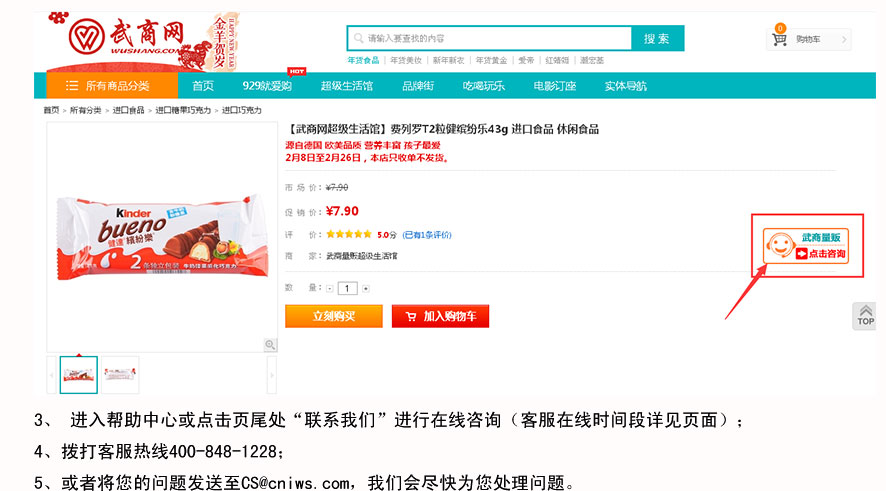
Task: Click the 立刻购买 button
Action: [x=334, y=316]
